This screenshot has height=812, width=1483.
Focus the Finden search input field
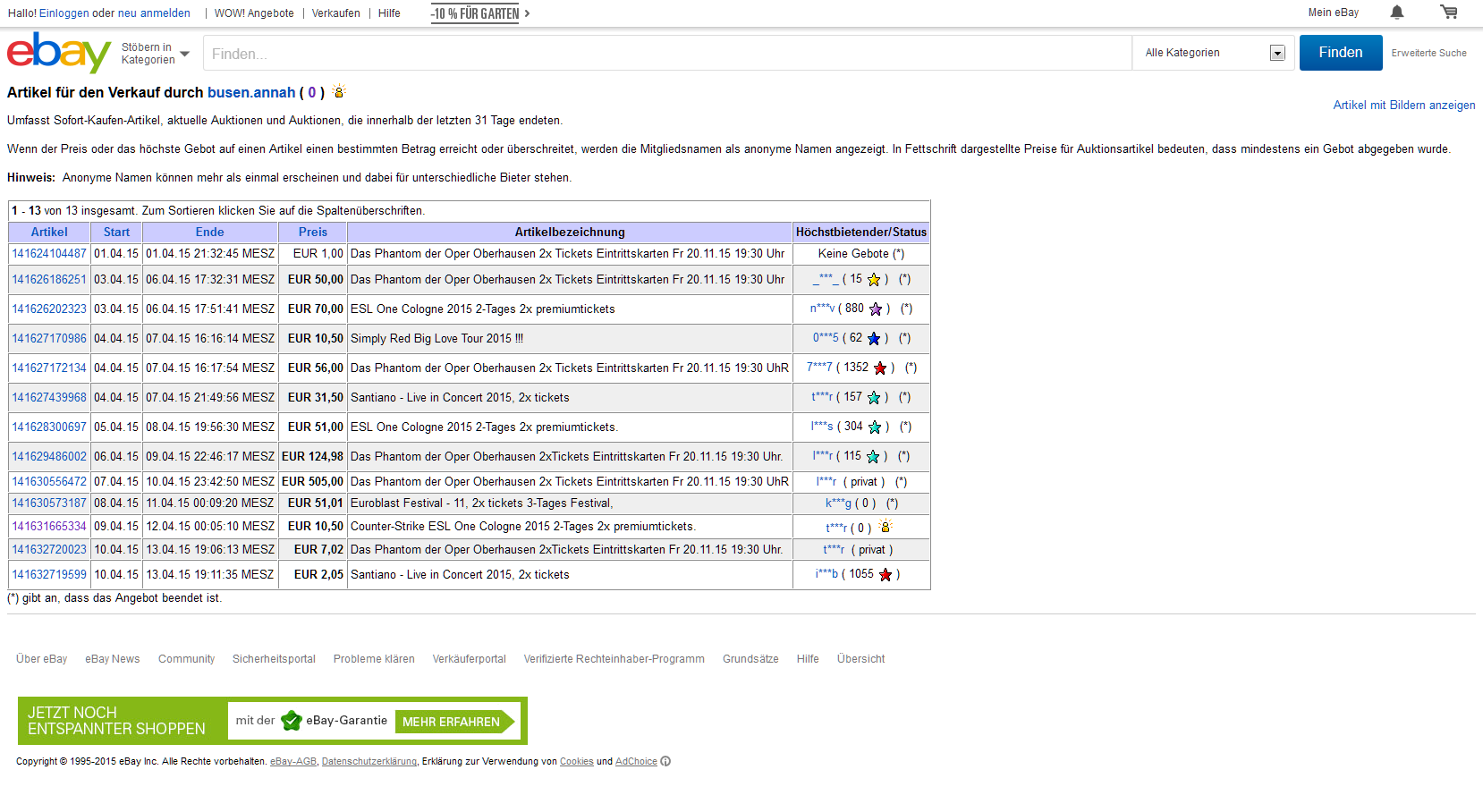tap(667, 54)
